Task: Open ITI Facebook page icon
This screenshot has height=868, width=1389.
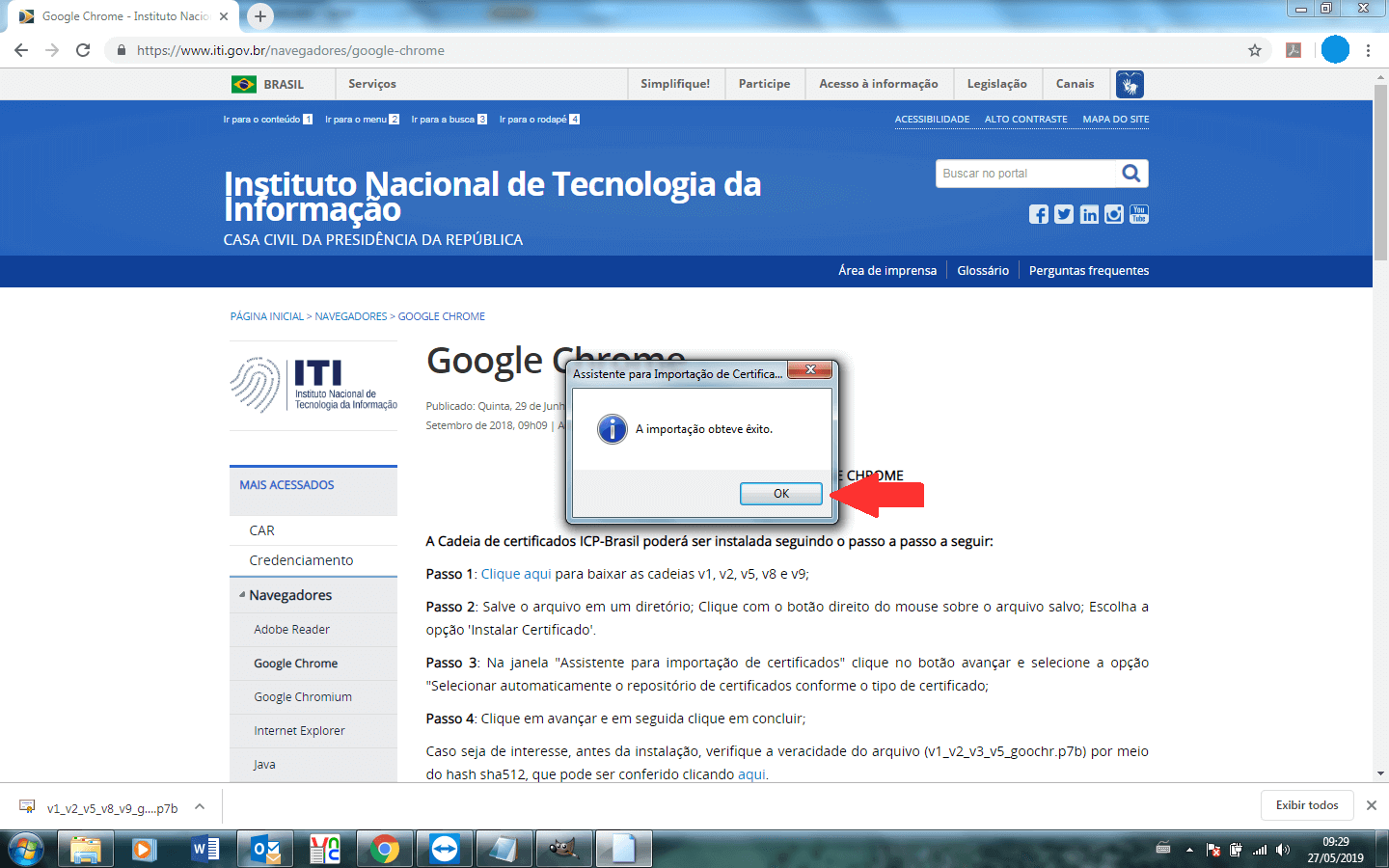Action: point(1038,214)
